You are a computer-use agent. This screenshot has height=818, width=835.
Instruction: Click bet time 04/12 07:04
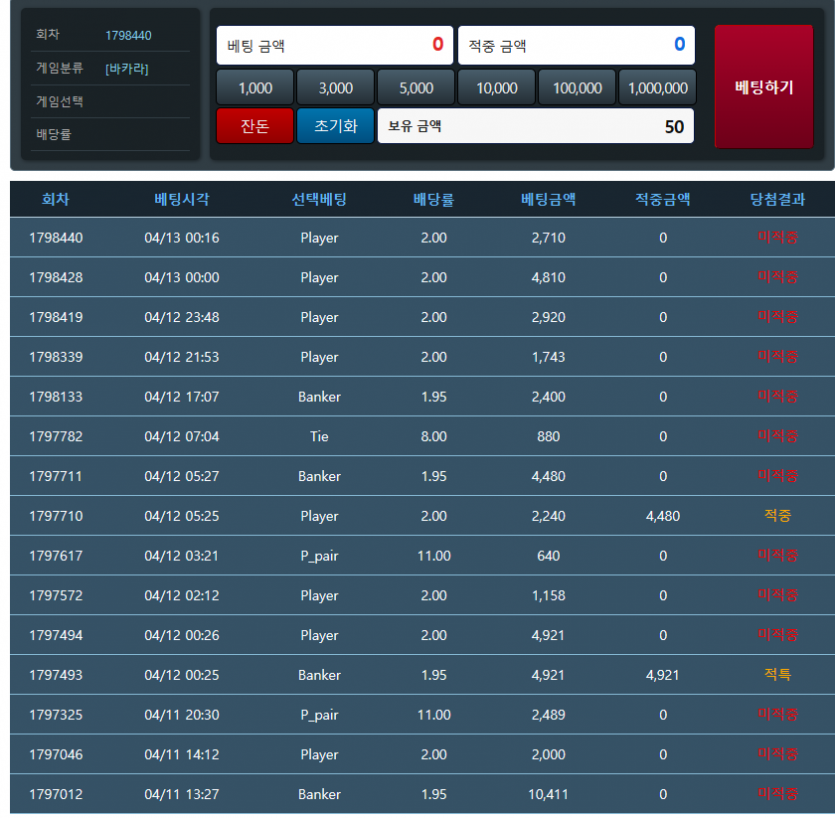(182, 437)
